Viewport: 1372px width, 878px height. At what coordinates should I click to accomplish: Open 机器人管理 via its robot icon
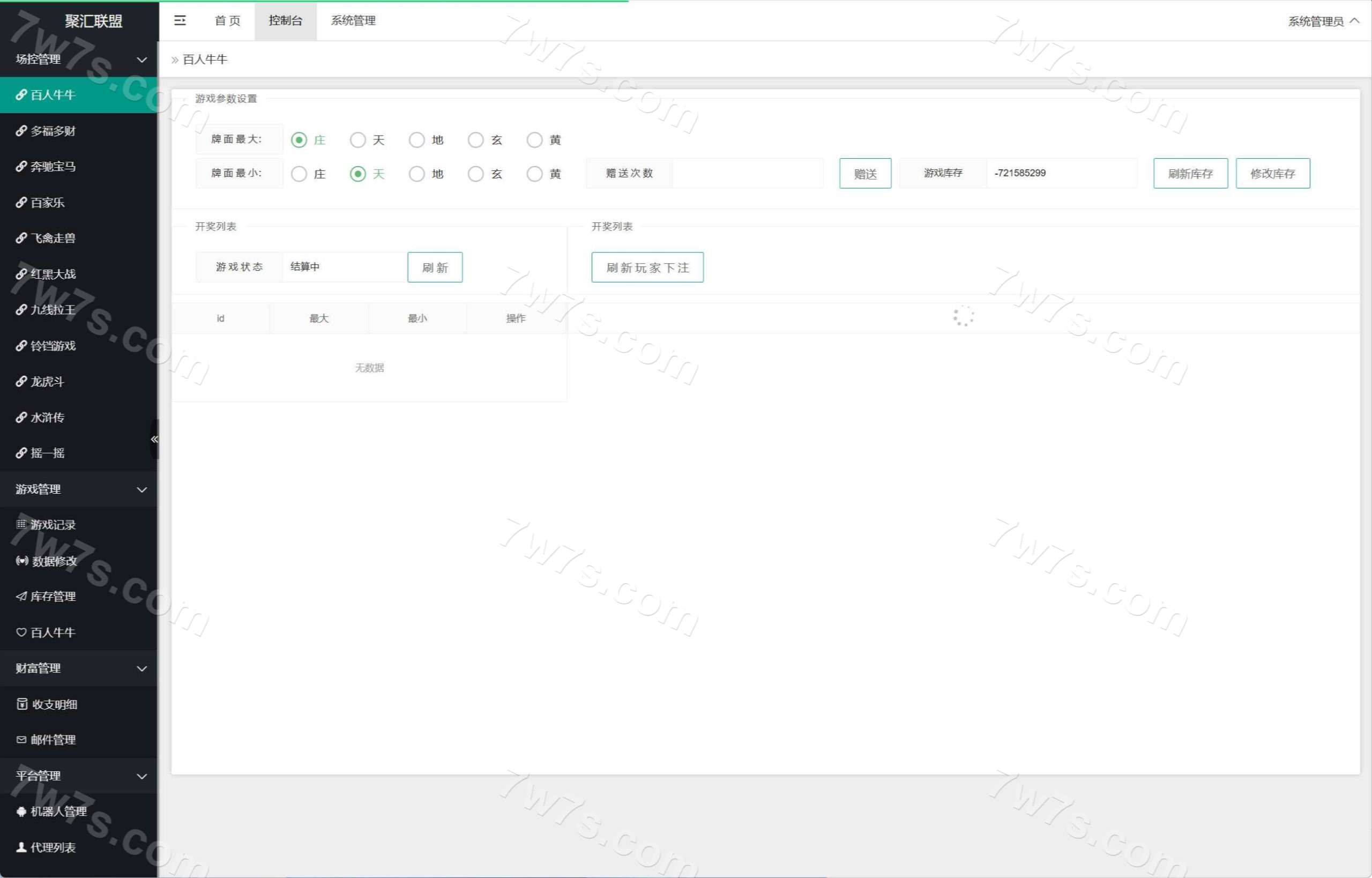pyautogui.click(x=21, y=812)
